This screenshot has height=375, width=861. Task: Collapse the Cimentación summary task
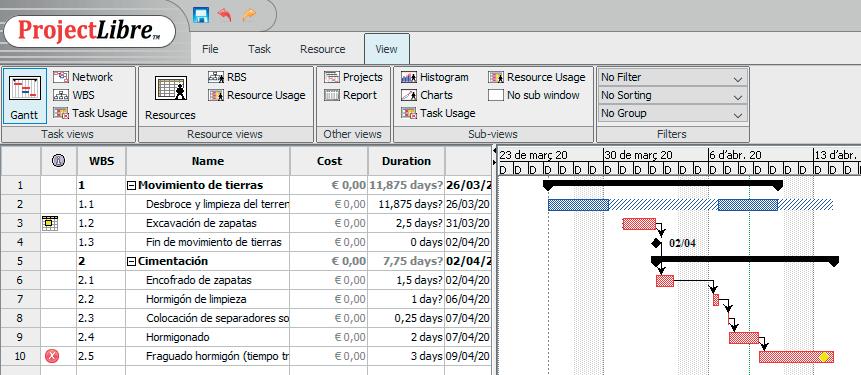[131, 261]
